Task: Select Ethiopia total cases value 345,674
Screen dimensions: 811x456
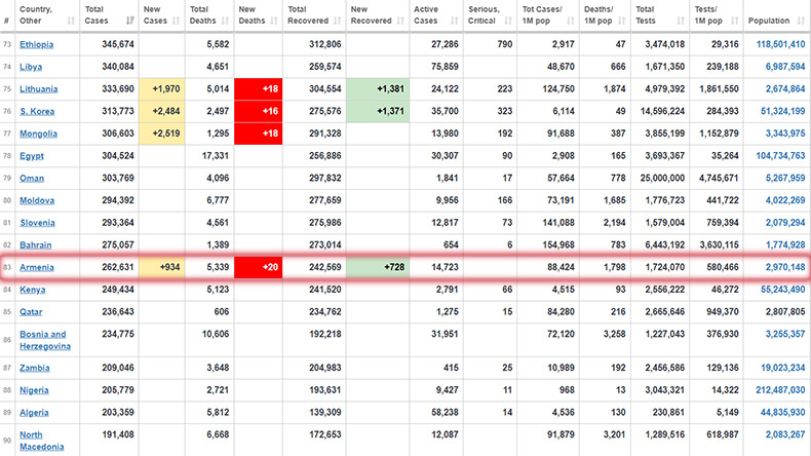Action: pos(118,44)
